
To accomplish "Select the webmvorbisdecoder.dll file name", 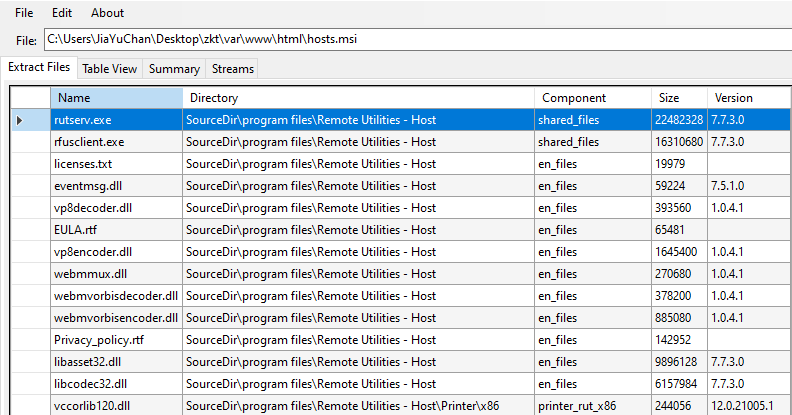I will [x=117, y=296].
